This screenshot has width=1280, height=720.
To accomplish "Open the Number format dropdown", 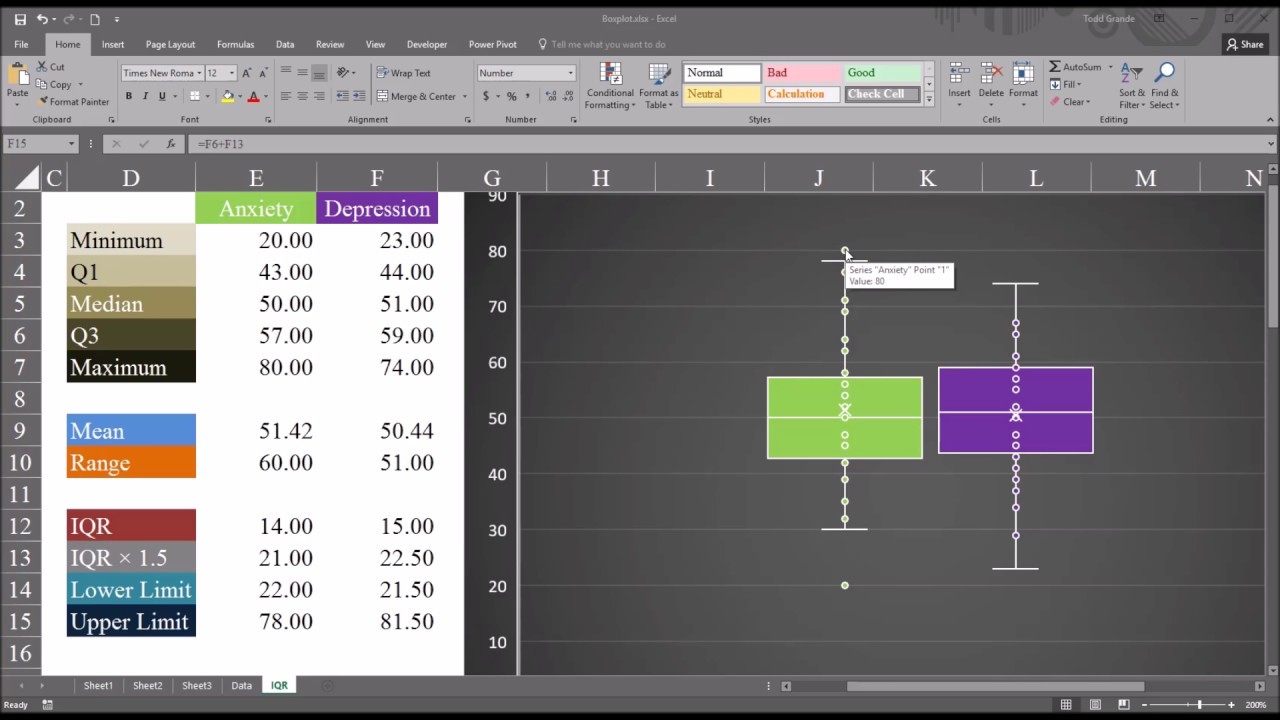I will 571,73.
